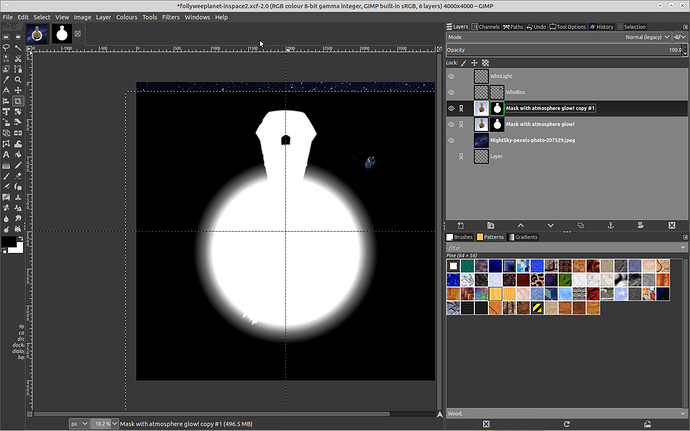Open the layer Mode dropdown
This screenshot has width=690, height=431.
pyautogui.click(x=559, y=37)
